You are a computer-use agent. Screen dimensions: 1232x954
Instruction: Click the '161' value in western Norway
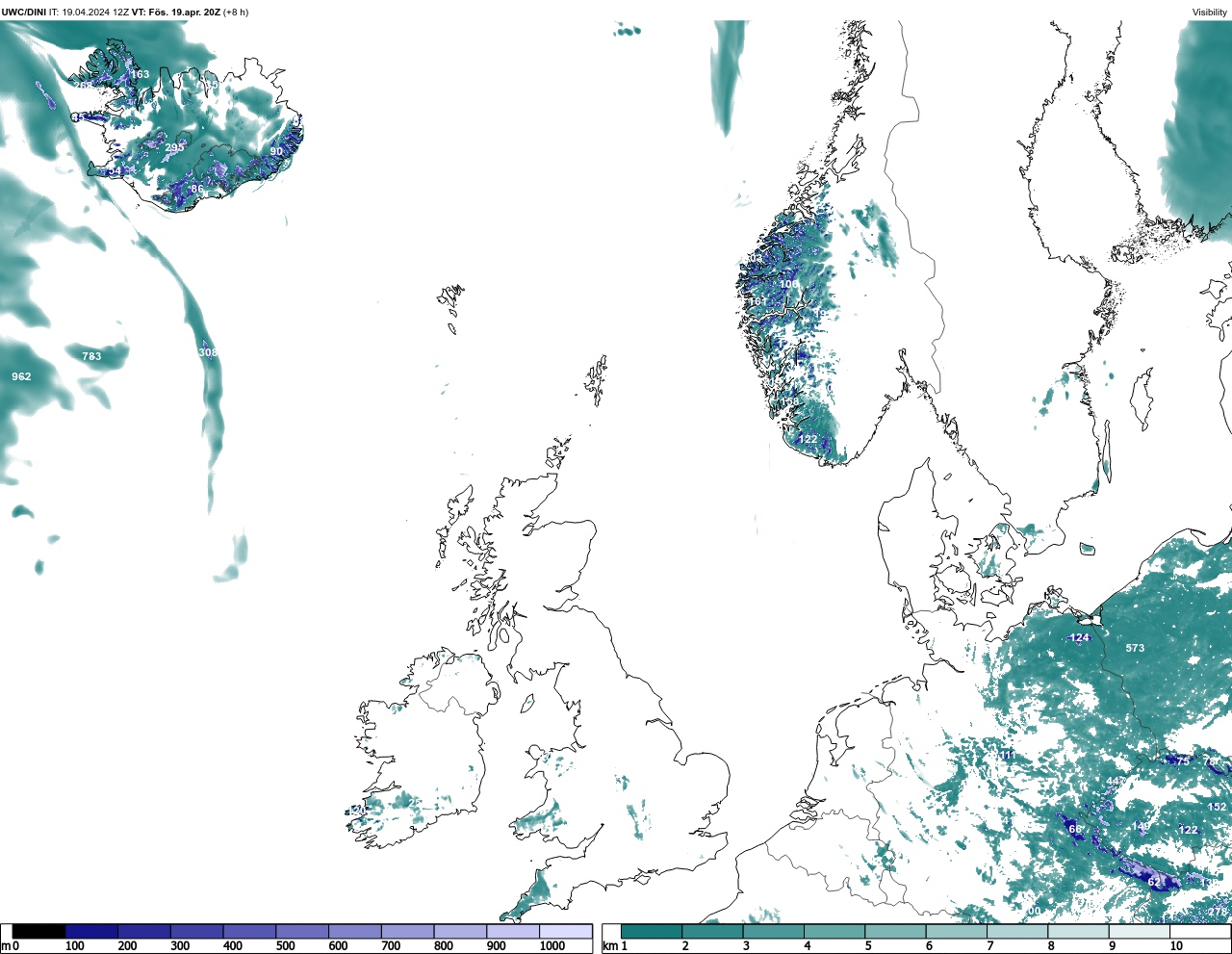pos(758,301)
